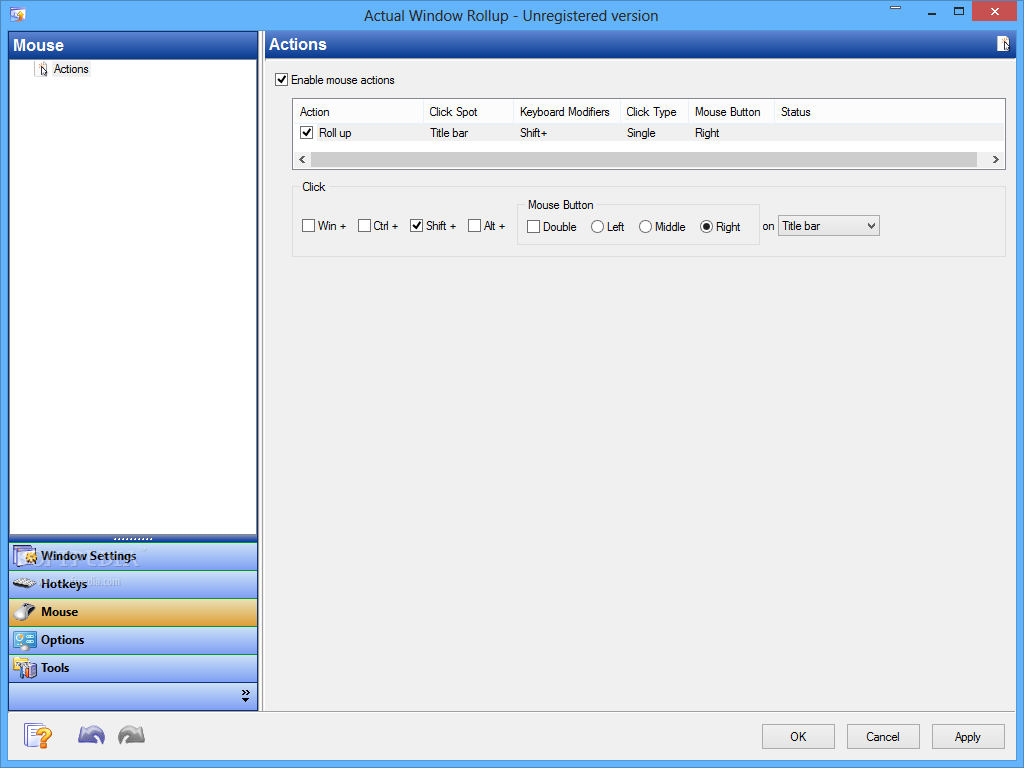Close the Actual Window Rollup window

(x=995, y=12)
